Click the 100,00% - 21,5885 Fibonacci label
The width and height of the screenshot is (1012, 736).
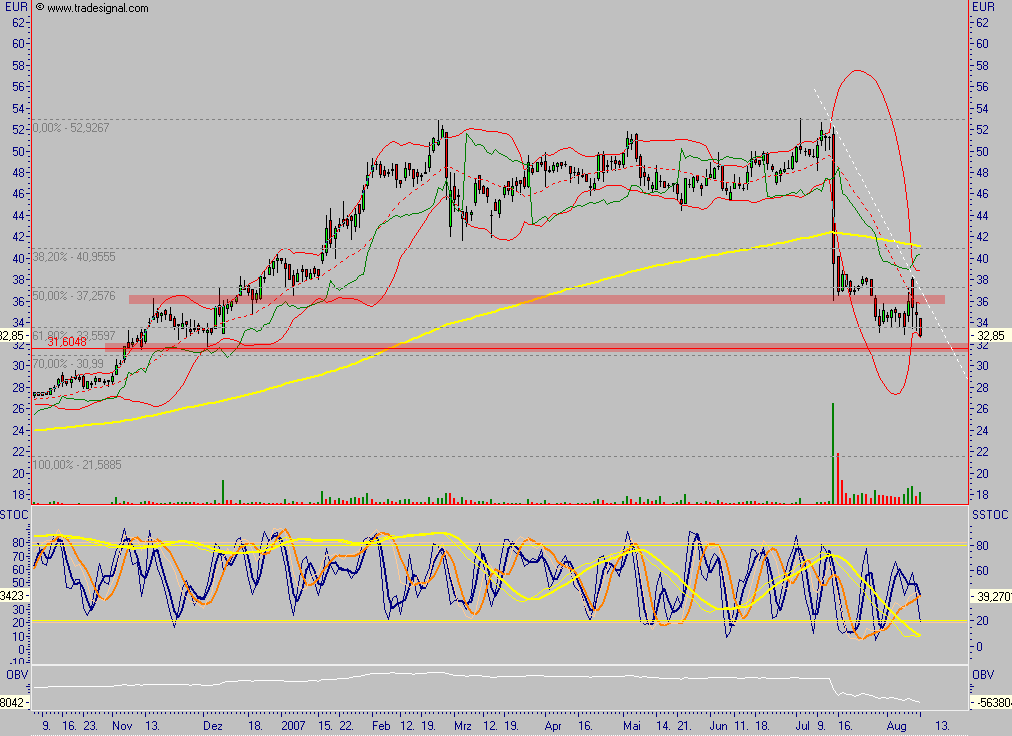tap(77, 465)
